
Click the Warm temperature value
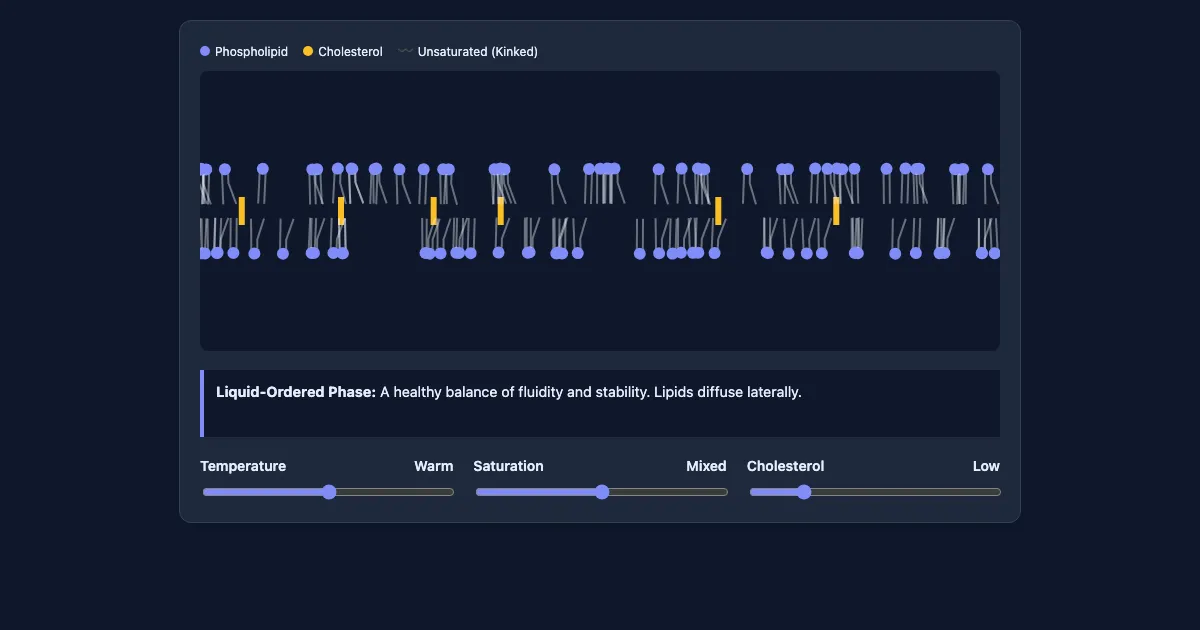434,466
